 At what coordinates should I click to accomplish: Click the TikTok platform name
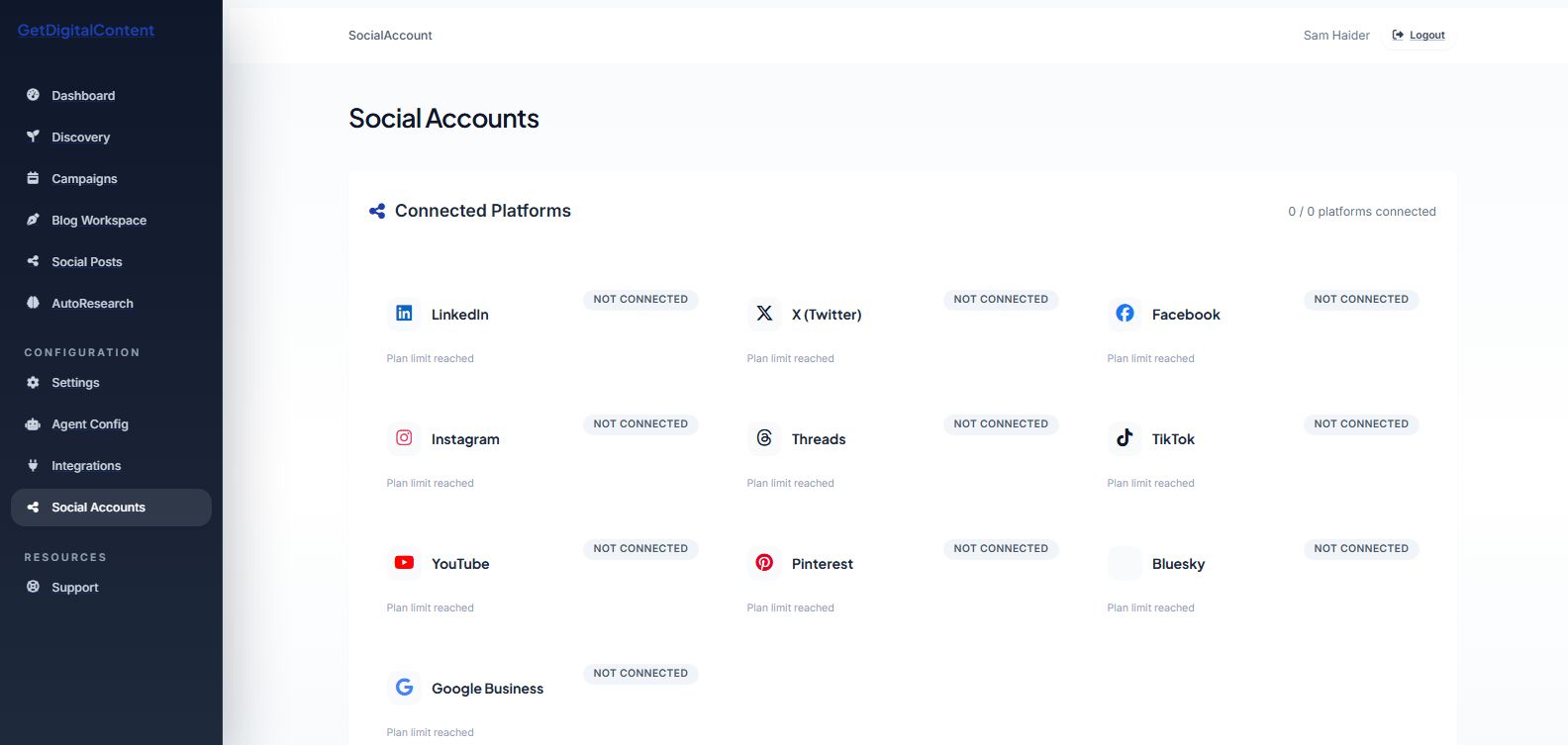tap(1173, 439)
